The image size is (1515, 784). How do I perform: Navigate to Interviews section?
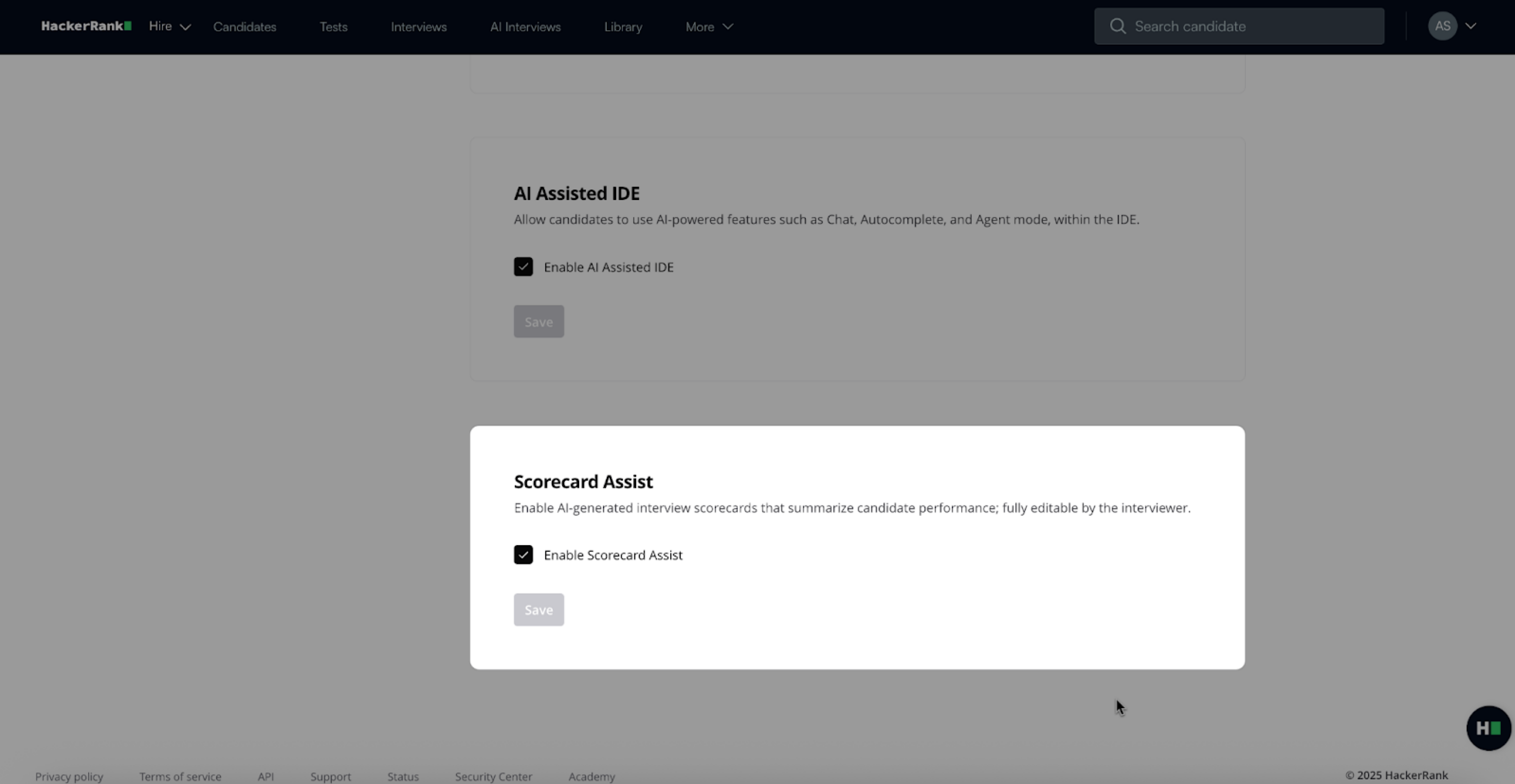[x=419, y=27]
